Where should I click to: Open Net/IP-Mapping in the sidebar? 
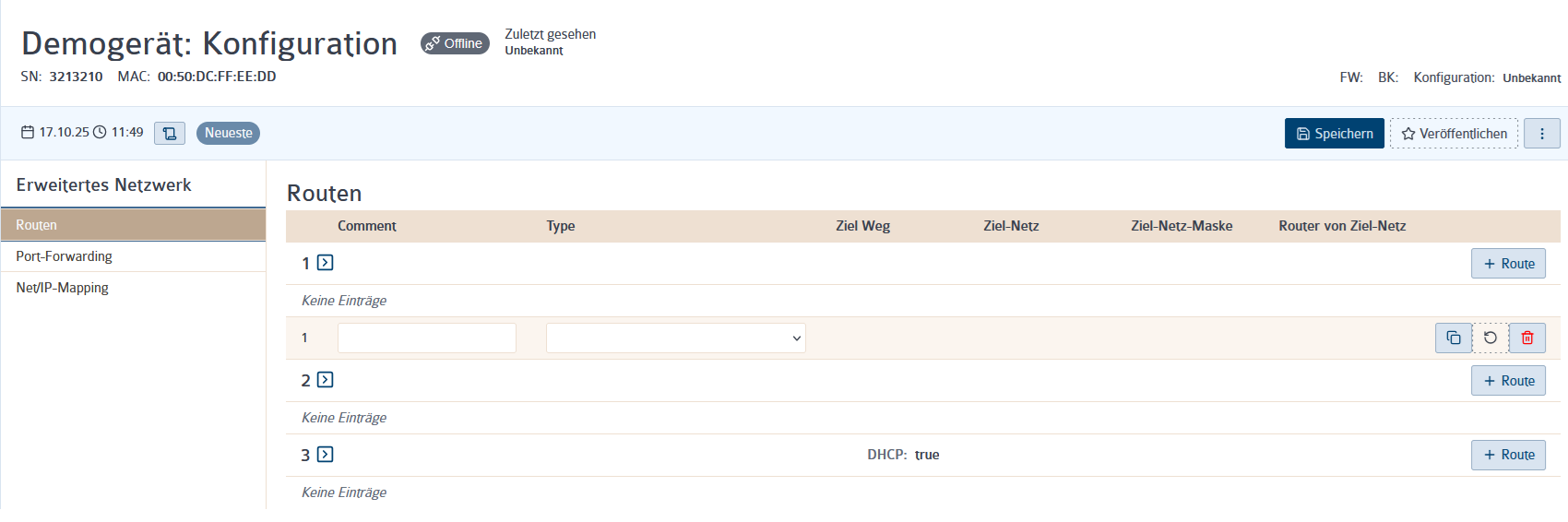tap(133, 288)
